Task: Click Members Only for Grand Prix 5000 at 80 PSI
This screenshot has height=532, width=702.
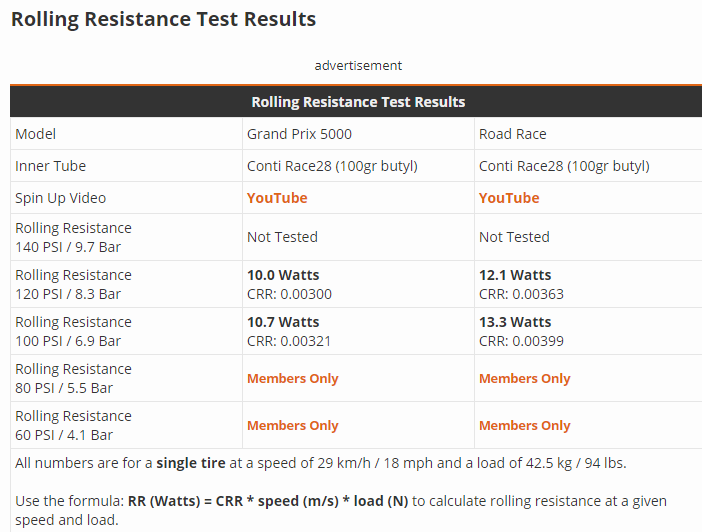Action: (292, 379)
